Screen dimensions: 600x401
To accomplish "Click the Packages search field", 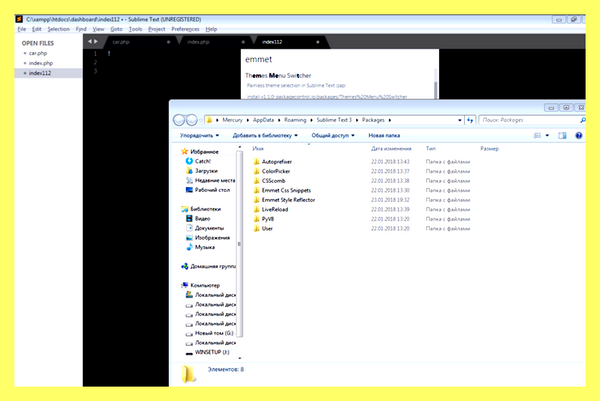I will (529, 120).
